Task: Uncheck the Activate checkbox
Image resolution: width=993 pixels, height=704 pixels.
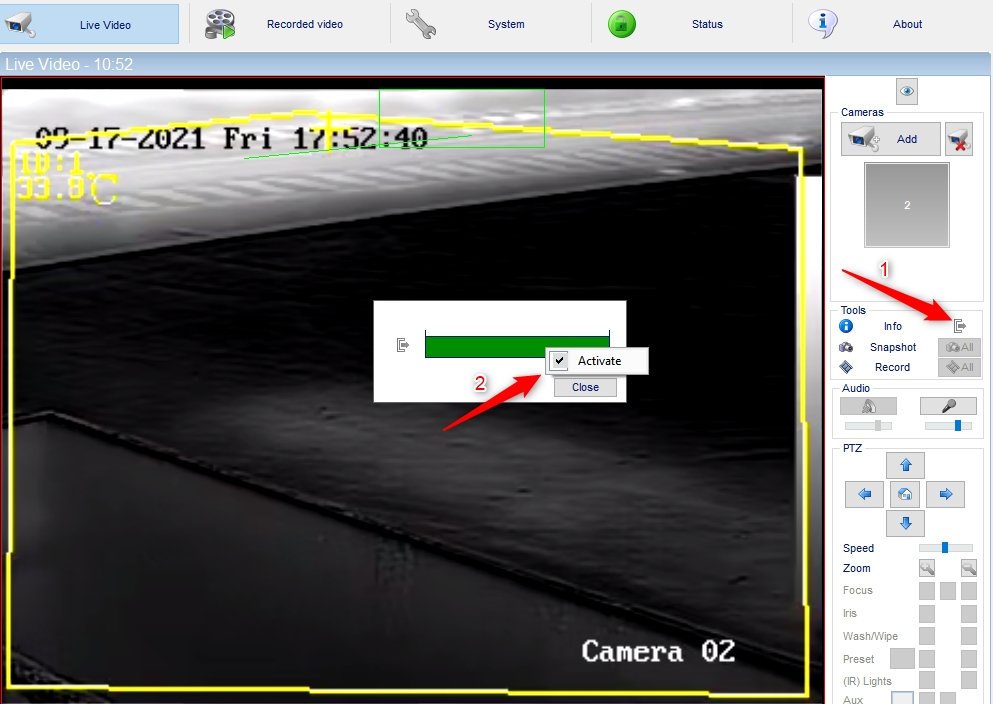Action: point(559,361)
